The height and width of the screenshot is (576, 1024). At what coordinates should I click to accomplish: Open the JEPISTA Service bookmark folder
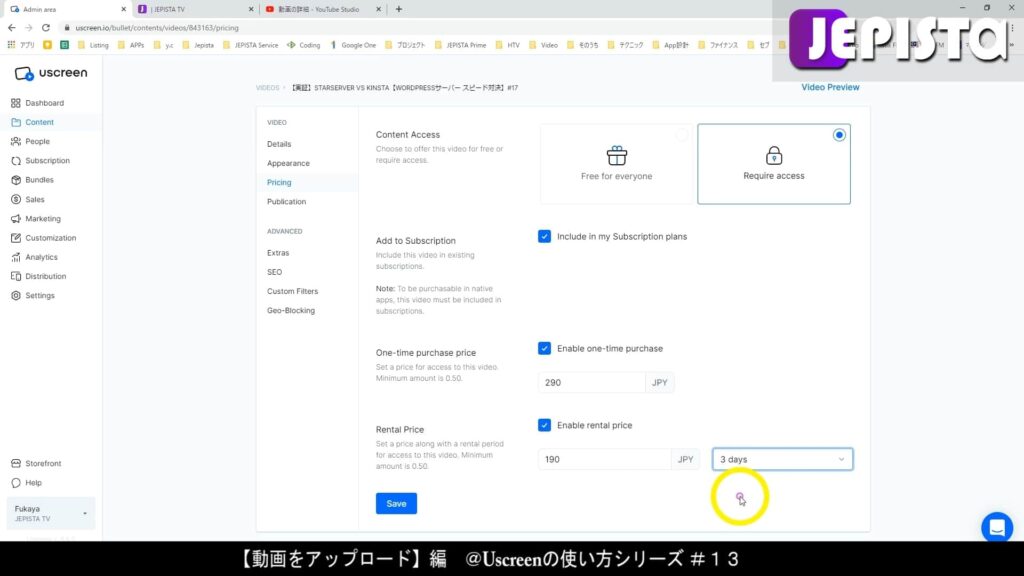point(251,45)
